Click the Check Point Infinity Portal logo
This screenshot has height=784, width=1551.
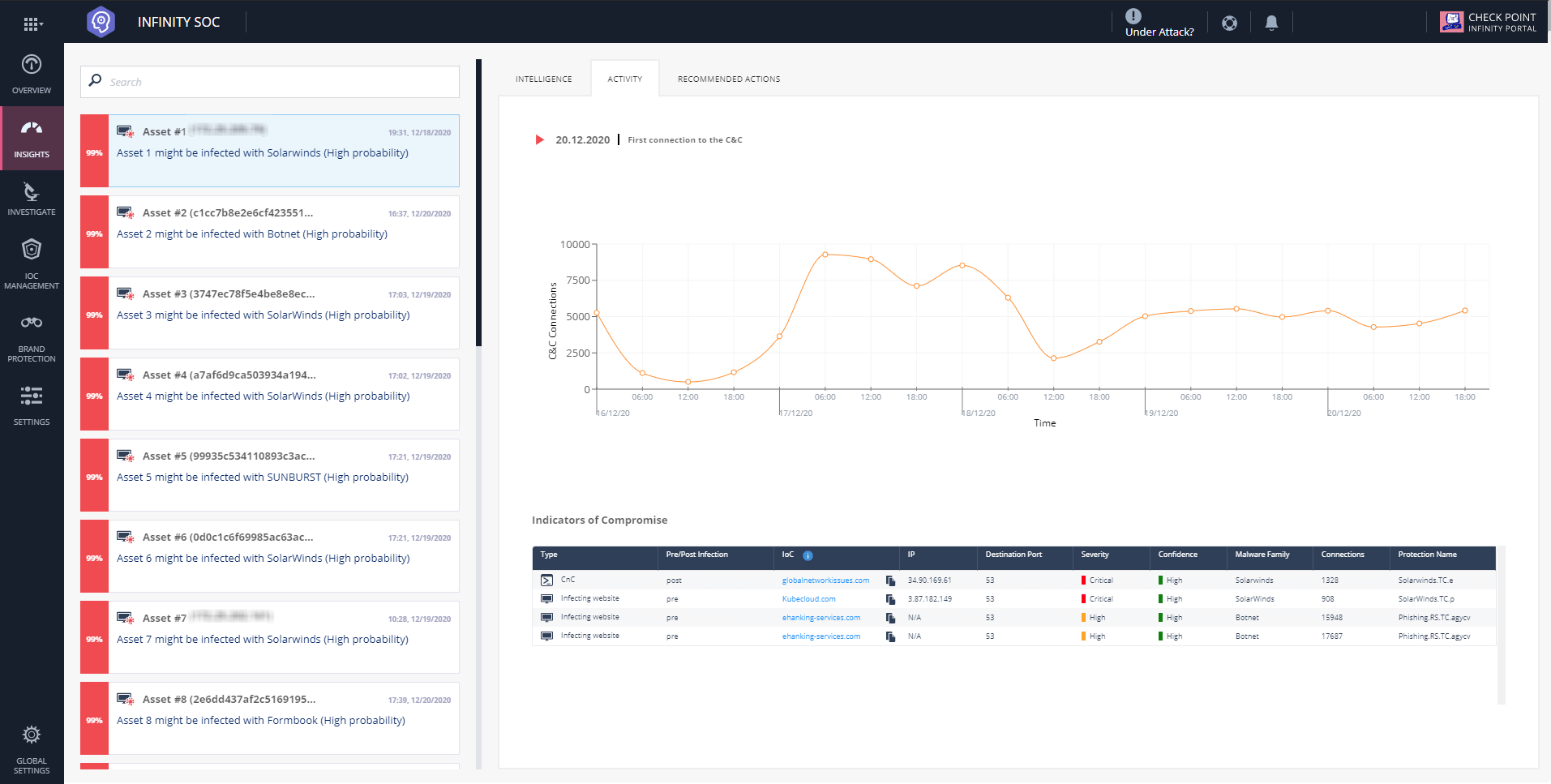click(x=1488, y=22)
